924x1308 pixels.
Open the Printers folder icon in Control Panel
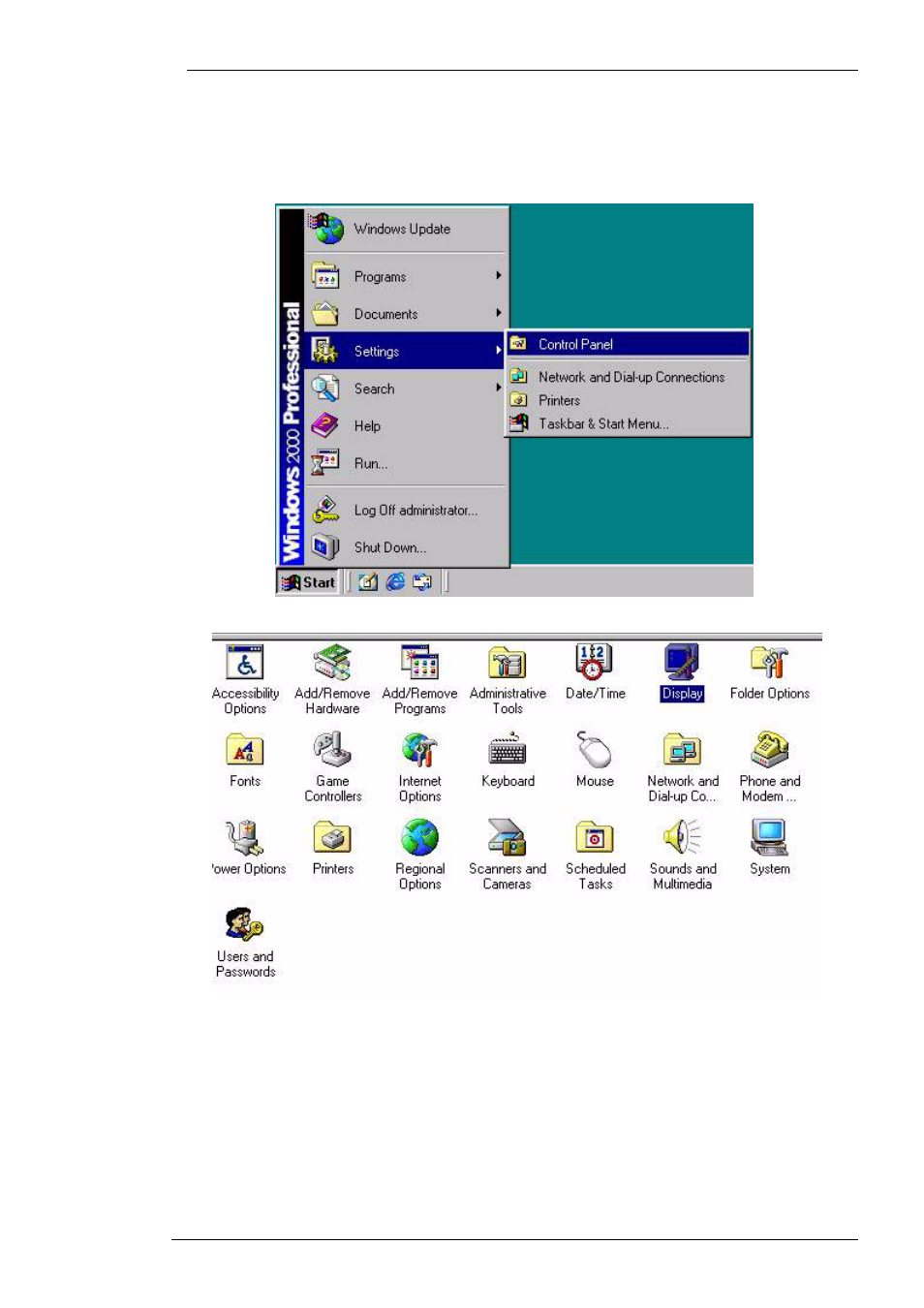click(332, 838)
